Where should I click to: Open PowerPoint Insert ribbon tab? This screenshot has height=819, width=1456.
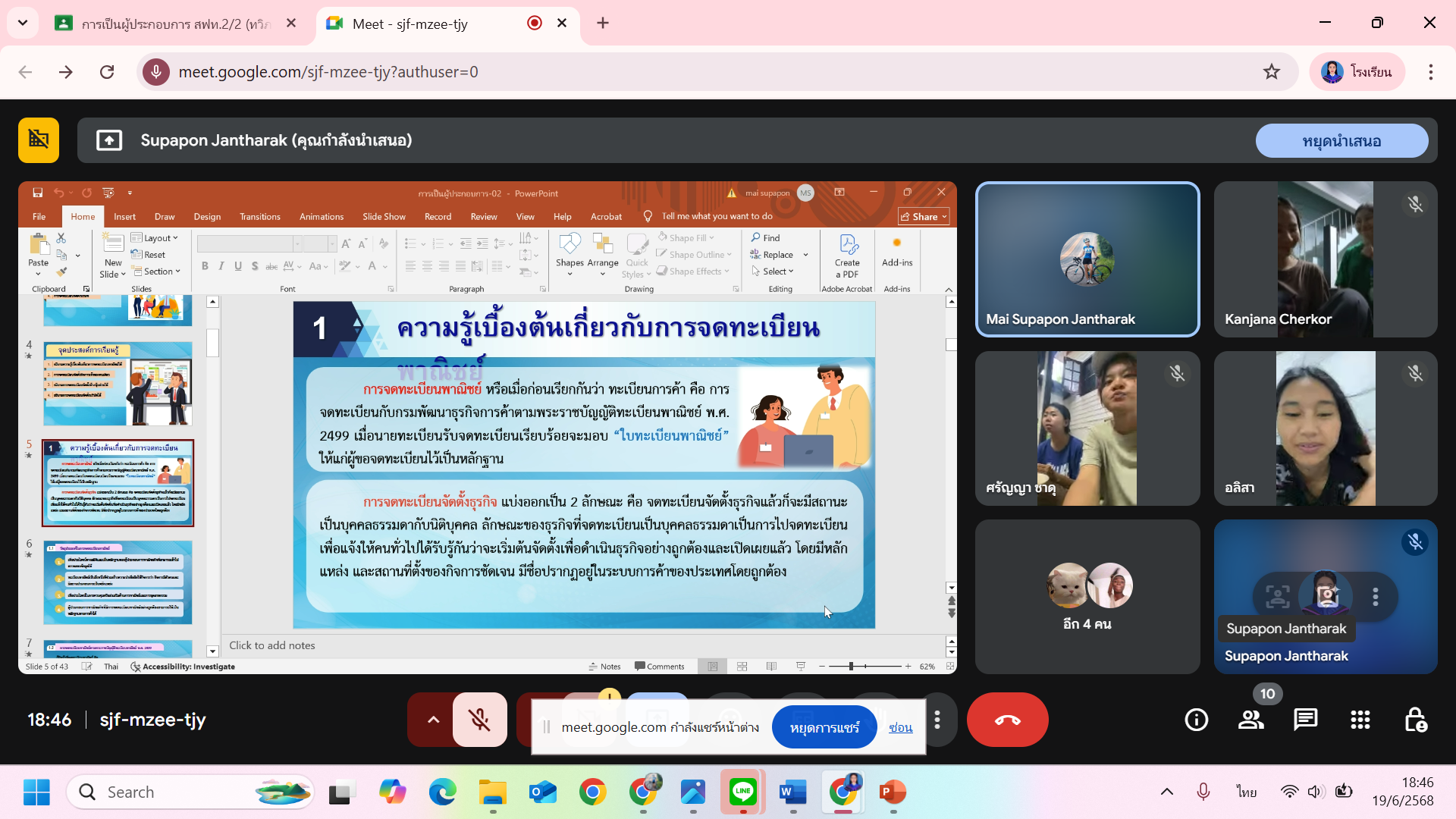click(x=124, y=217)
